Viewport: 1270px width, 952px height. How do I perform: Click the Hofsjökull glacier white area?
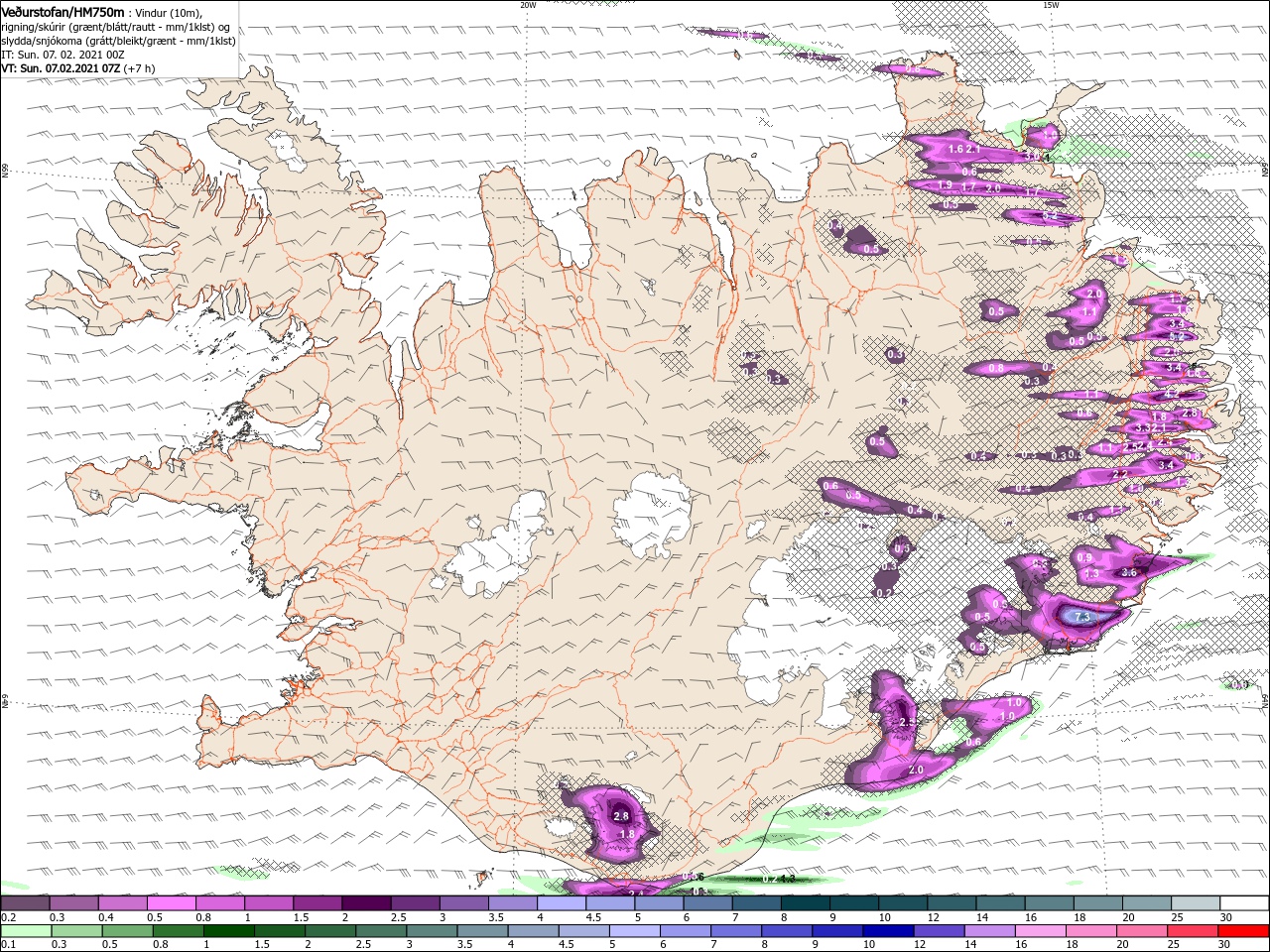click(653, 516)
